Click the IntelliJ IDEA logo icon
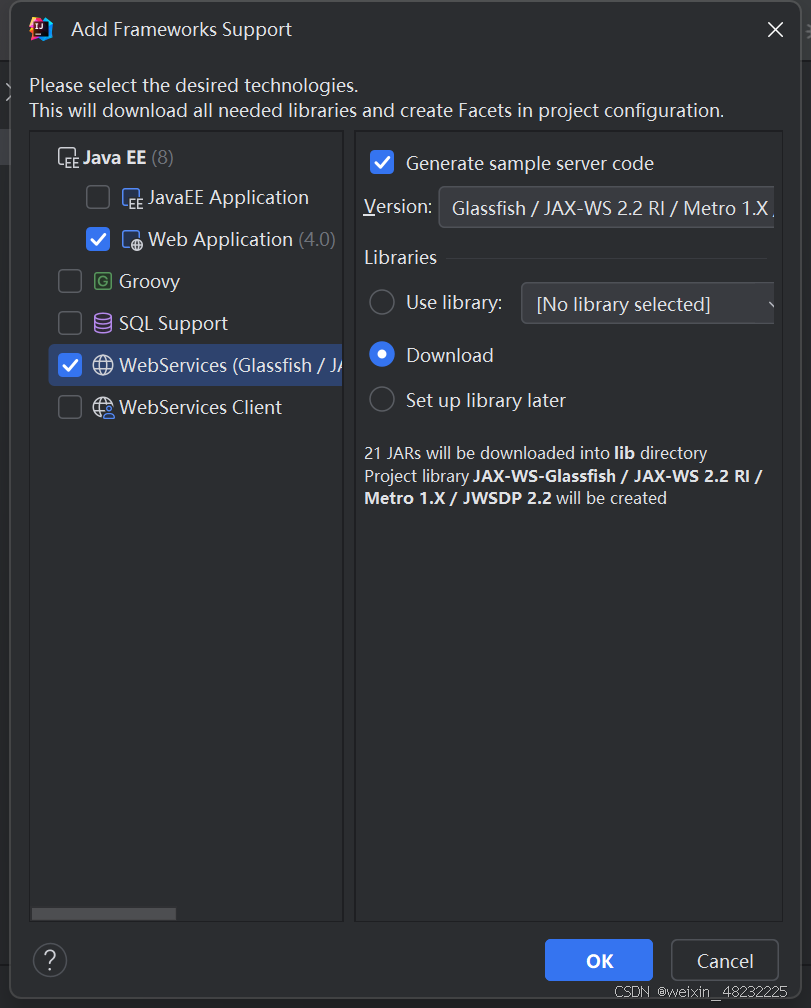The width and height of the screenshot is (811, 1008). [x=40, y=29]
